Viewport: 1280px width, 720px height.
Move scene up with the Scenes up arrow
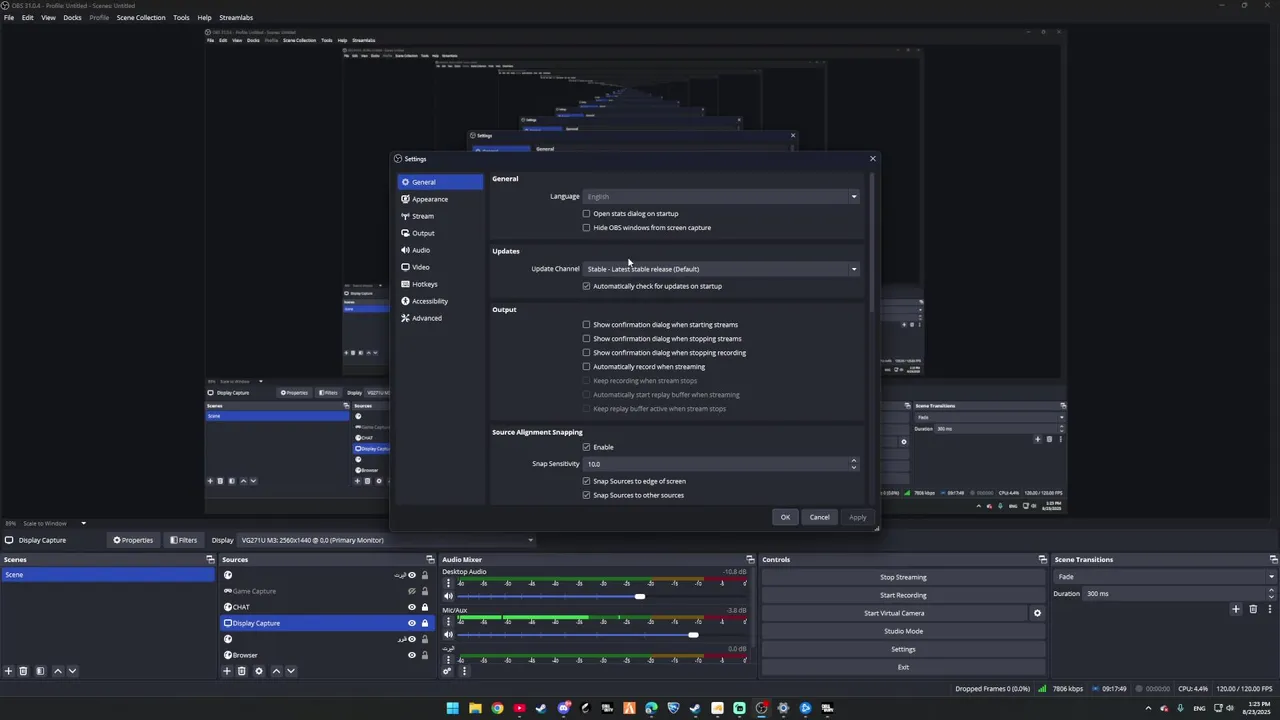[x=58, y=671]
